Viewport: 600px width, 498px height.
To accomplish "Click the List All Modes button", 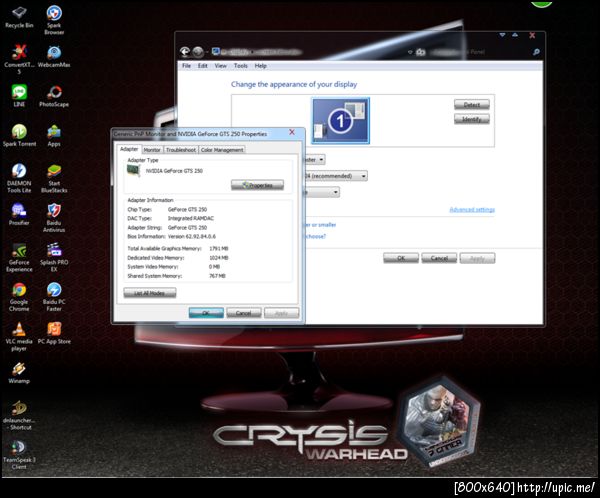I will tap(150, 293).
